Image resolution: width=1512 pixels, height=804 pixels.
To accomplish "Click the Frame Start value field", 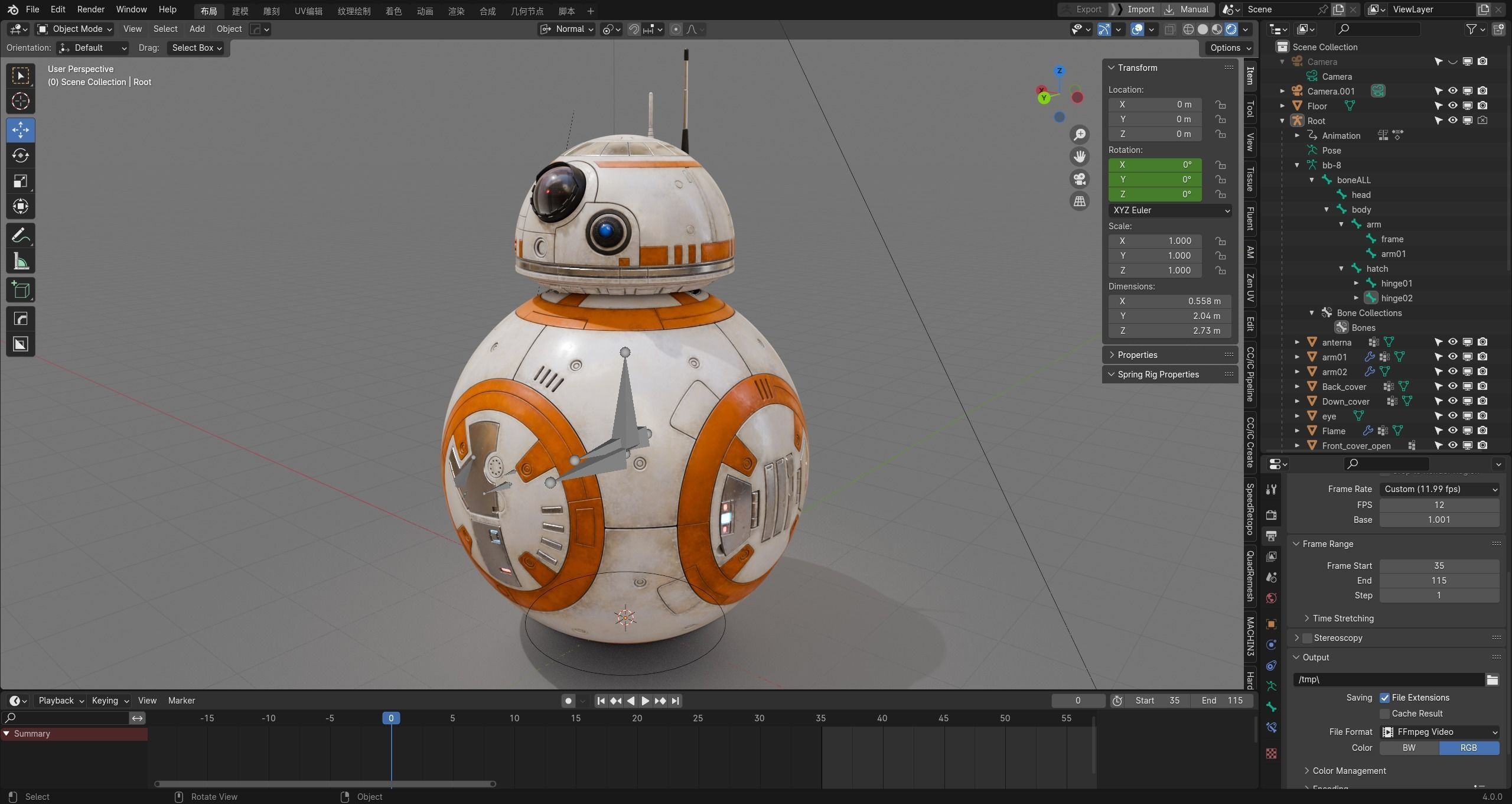I will point(1439,566).
